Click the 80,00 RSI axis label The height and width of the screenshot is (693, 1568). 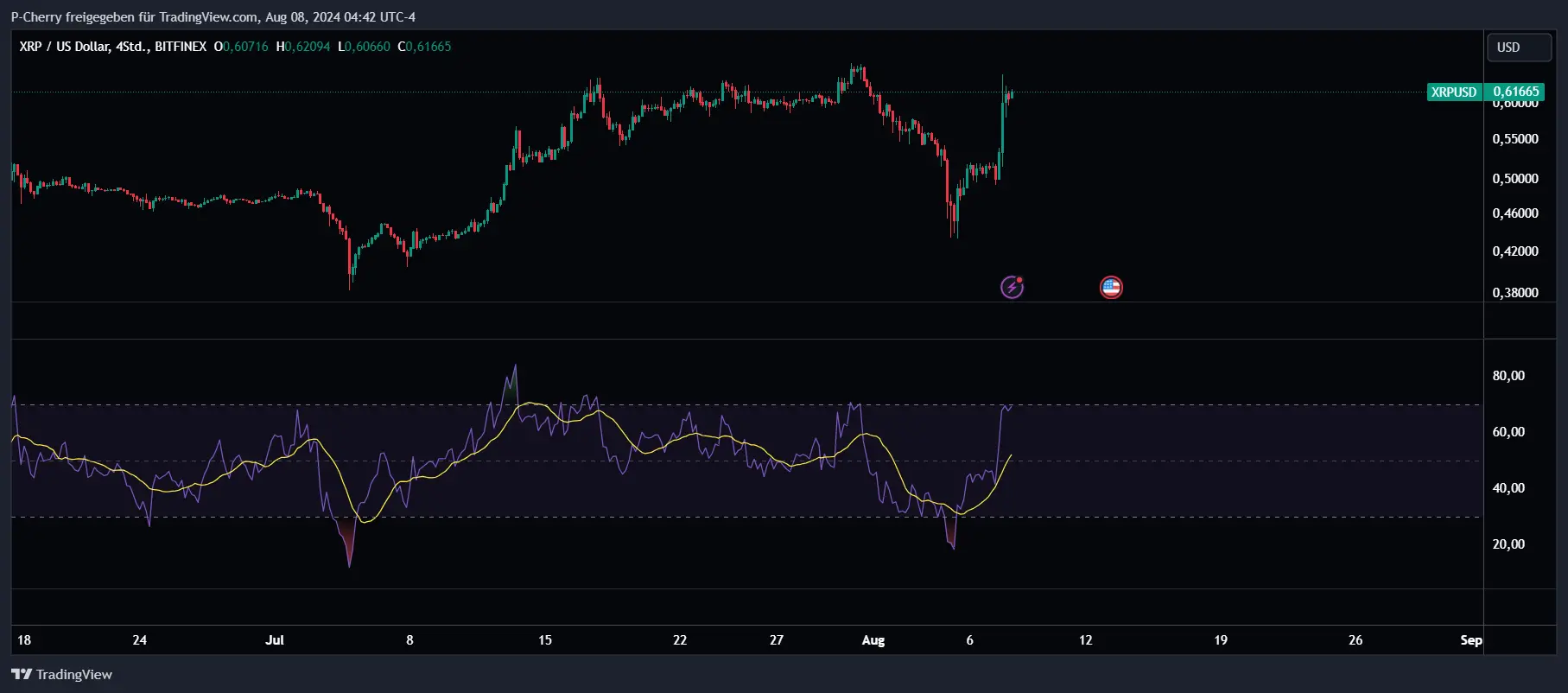(x=1508, y=376)
